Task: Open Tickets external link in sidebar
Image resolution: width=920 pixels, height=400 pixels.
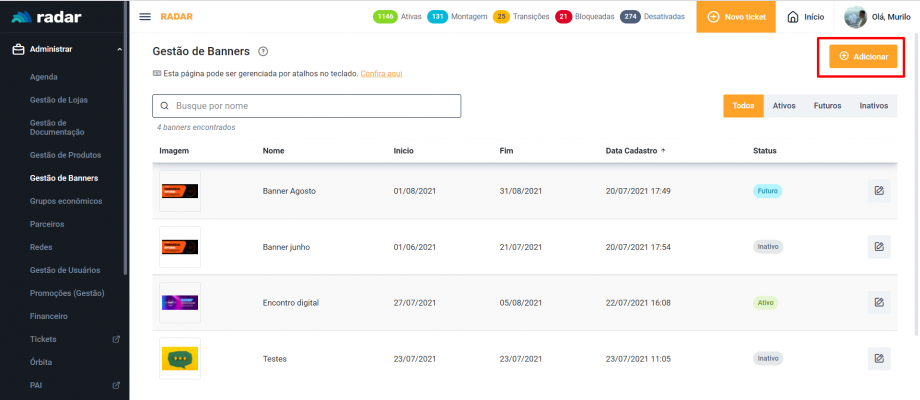Action: coord(116,339)
